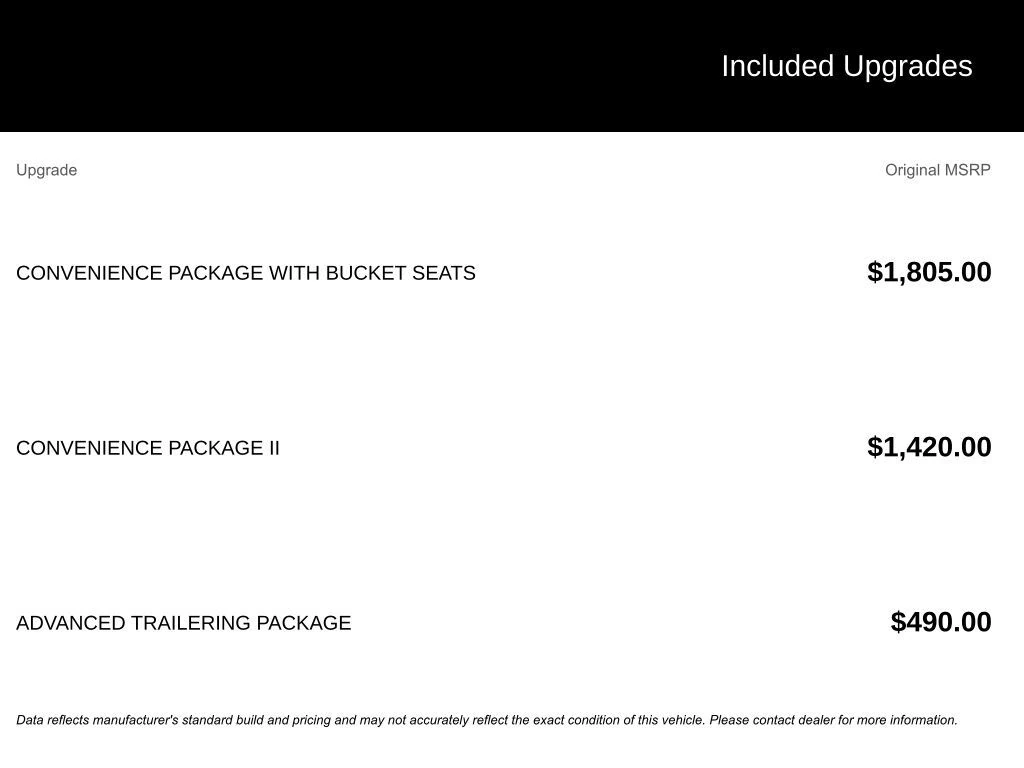Select the Upgrade column header
The width and height of the screenshot is (1024, 768).
click(46, 170)
